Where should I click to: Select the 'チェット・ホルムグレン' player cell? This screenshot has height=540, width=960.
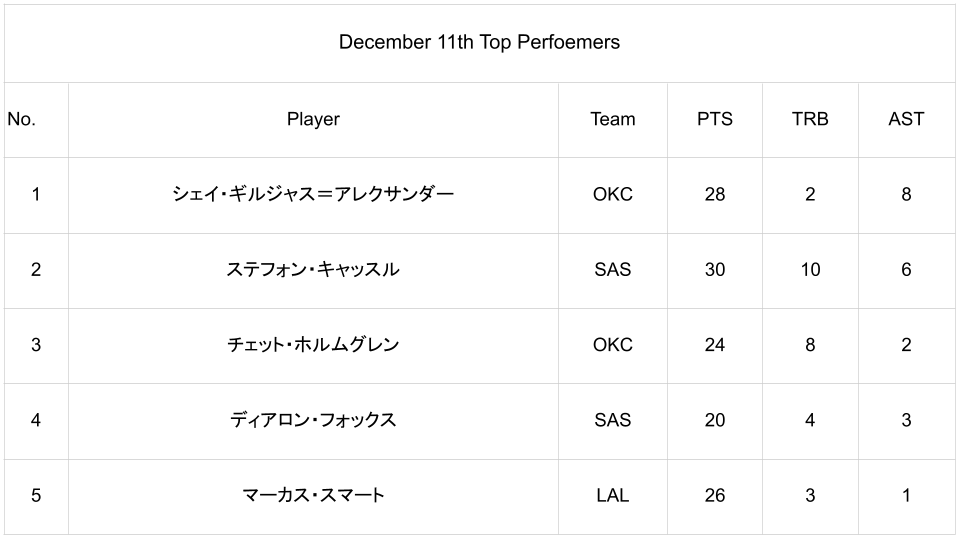313,345
